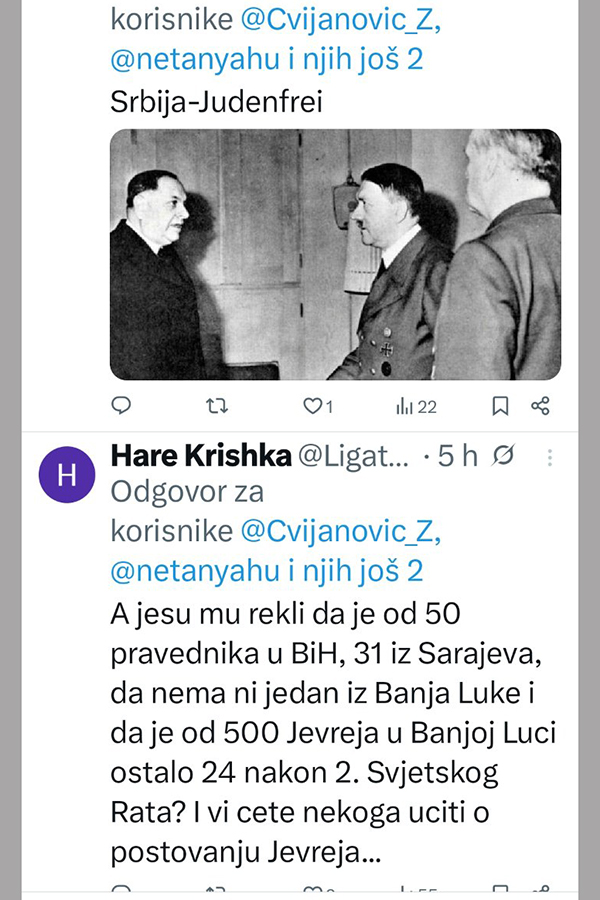Open @Cvijanovic_Z mention in top tweet
Image resolution: width=600 pixels, height=900 pixels.
(341, 20)
